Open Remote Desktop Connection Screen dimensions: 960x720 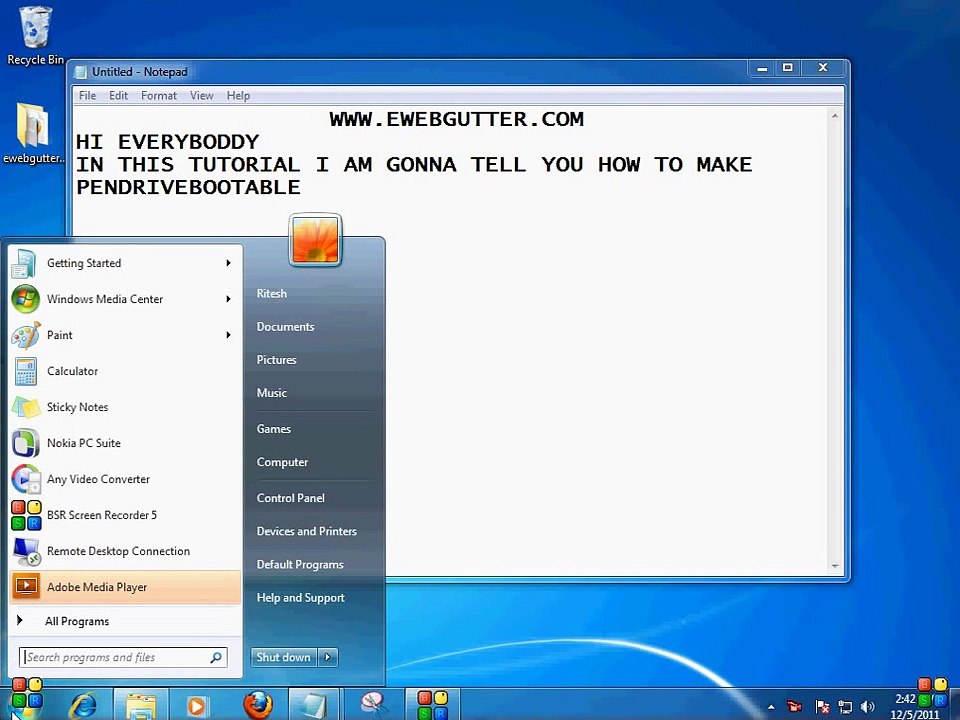[x=126, y=551]
